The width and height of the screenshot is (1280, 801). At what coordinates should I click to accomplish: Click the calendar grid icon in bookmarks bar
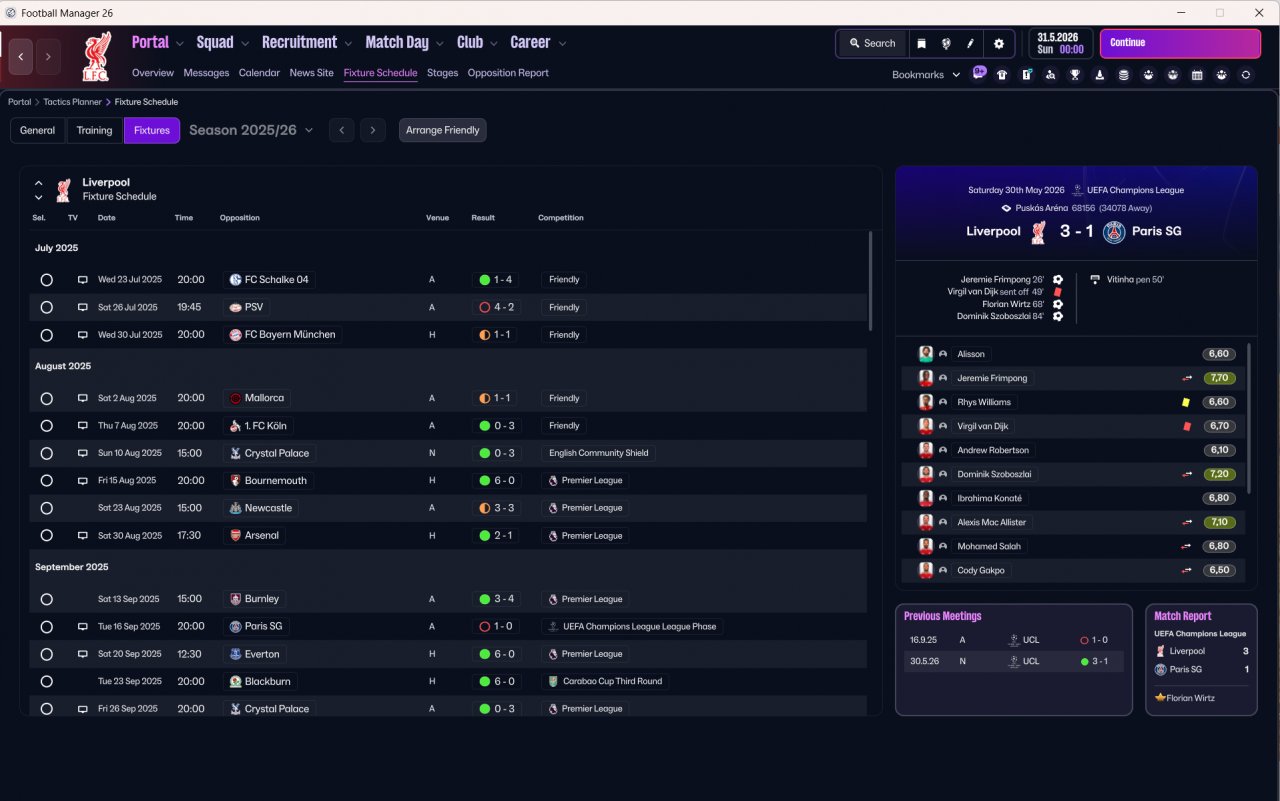(x=1197, y=75)
